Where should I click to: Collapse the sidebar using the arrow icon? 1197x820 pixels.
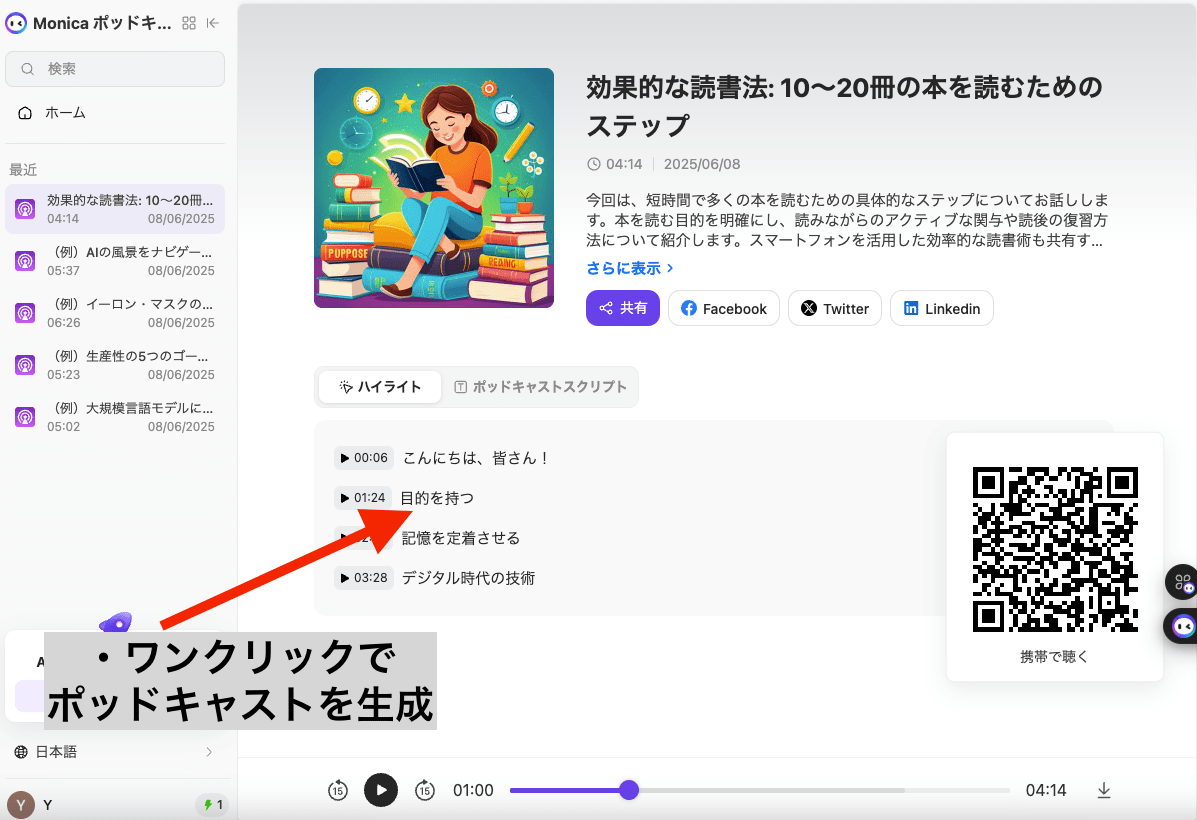pyautogui.click(x=212, y=22)
